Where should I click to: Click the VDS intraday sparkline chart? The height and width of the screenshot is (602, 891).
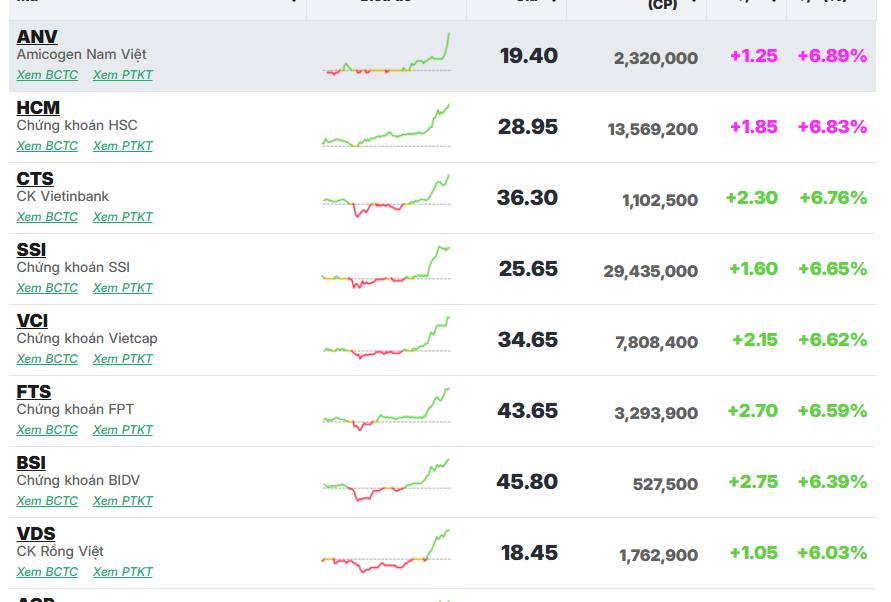click(x=386, y=552)
